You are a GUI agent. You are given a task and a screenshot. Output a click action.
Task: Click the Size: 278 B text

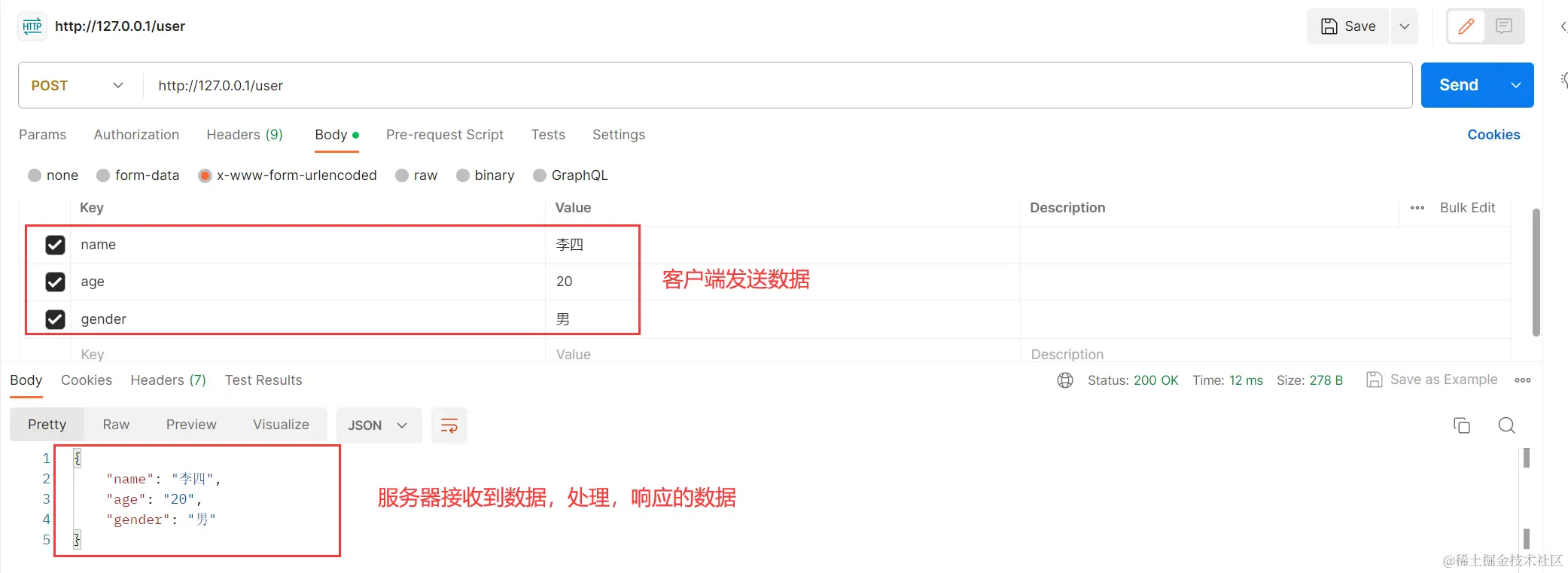pyautogui.click(x=1310, y=380)
